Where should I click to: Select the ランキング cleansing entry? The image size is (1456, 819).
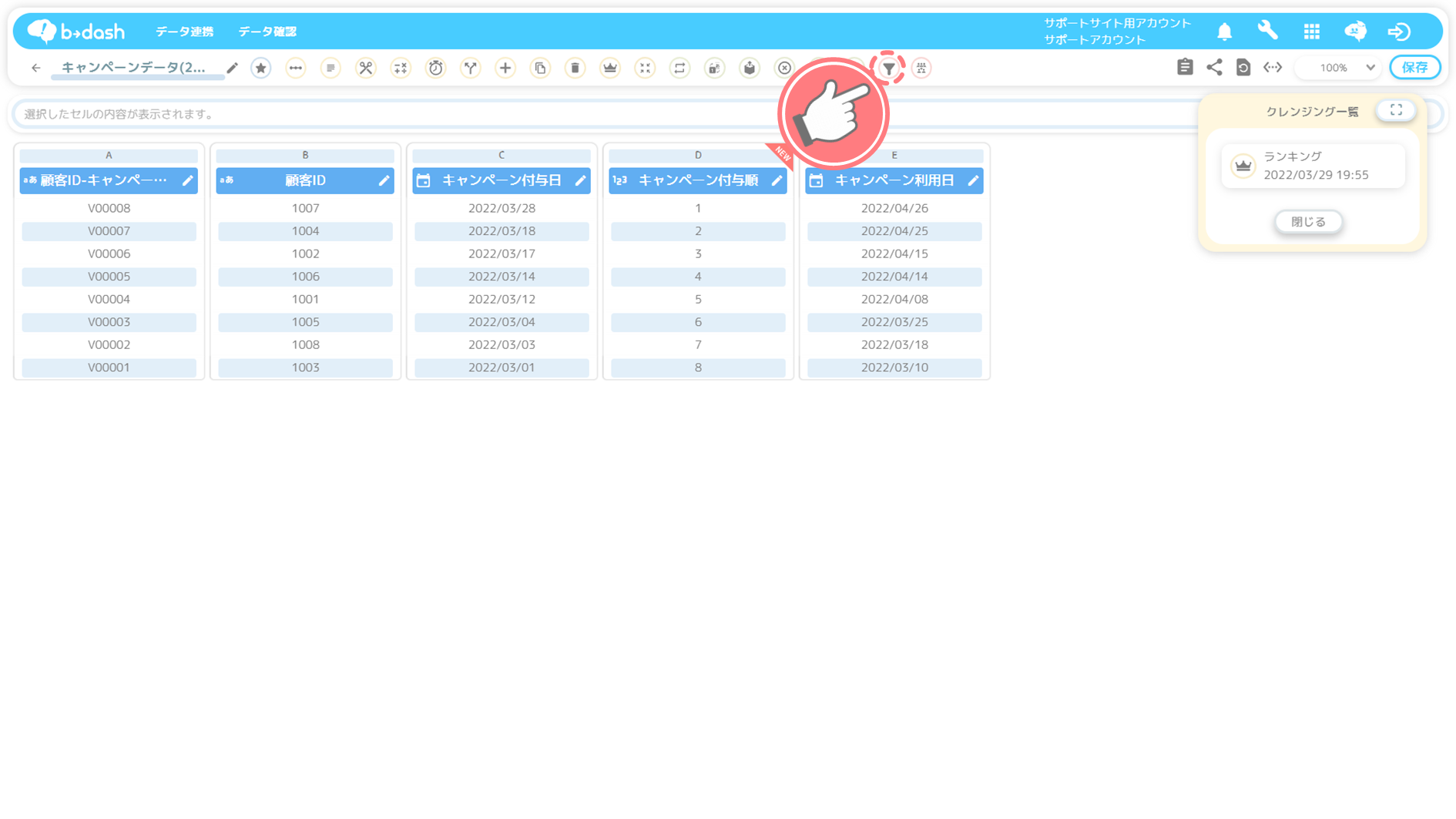(x=1313, y=166)
